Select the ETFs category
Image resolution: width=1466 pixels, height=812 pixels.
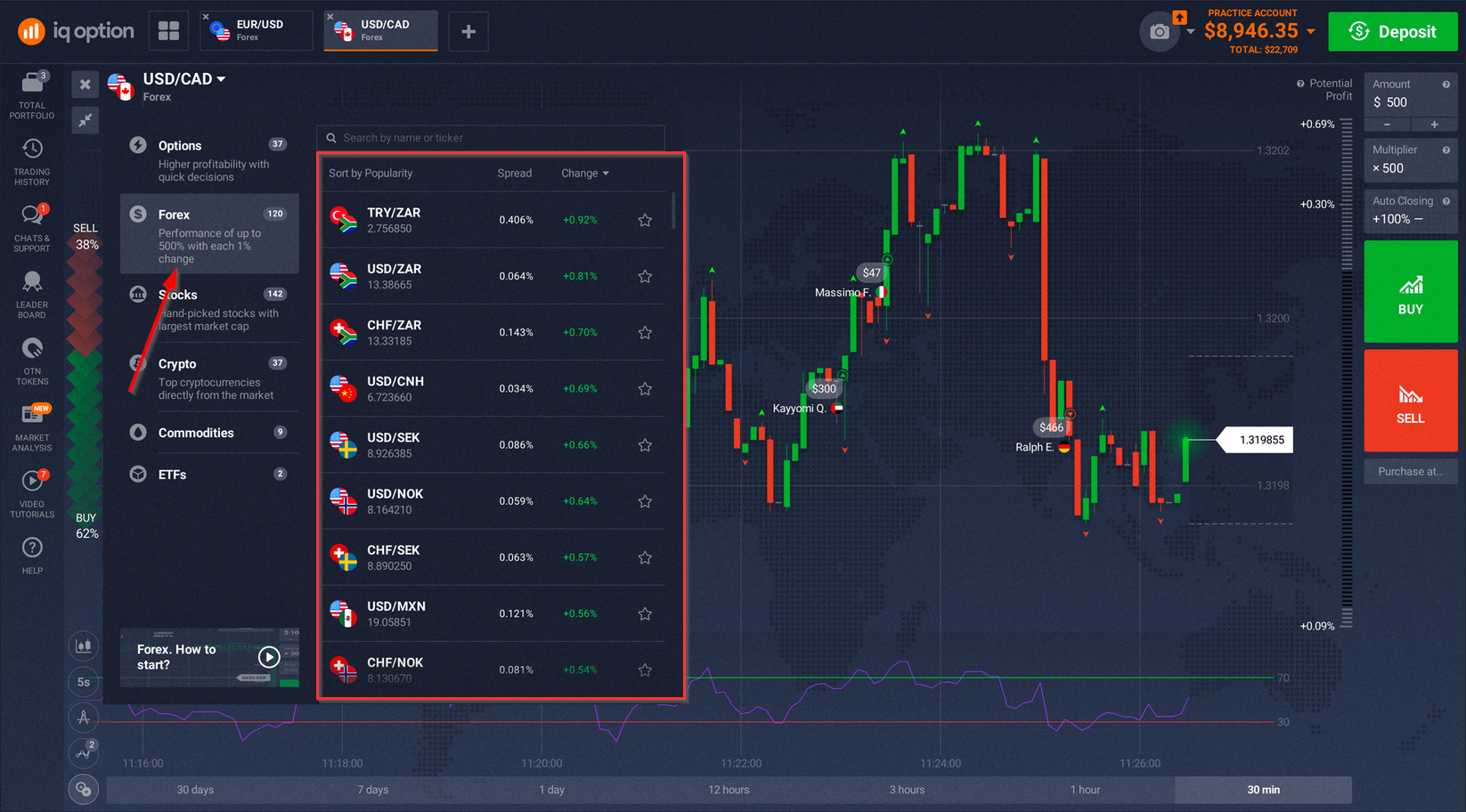click(x=209, y=475)
